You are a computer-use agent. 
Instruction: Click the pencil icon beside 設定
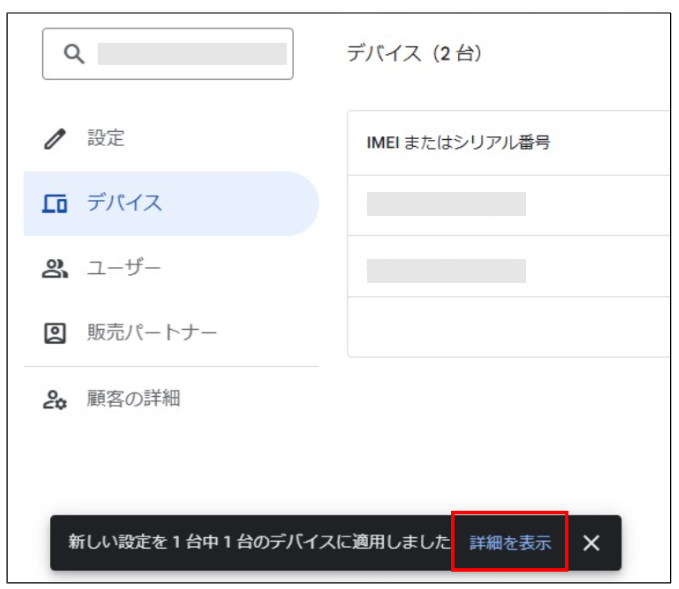click(x=55, y=140)
